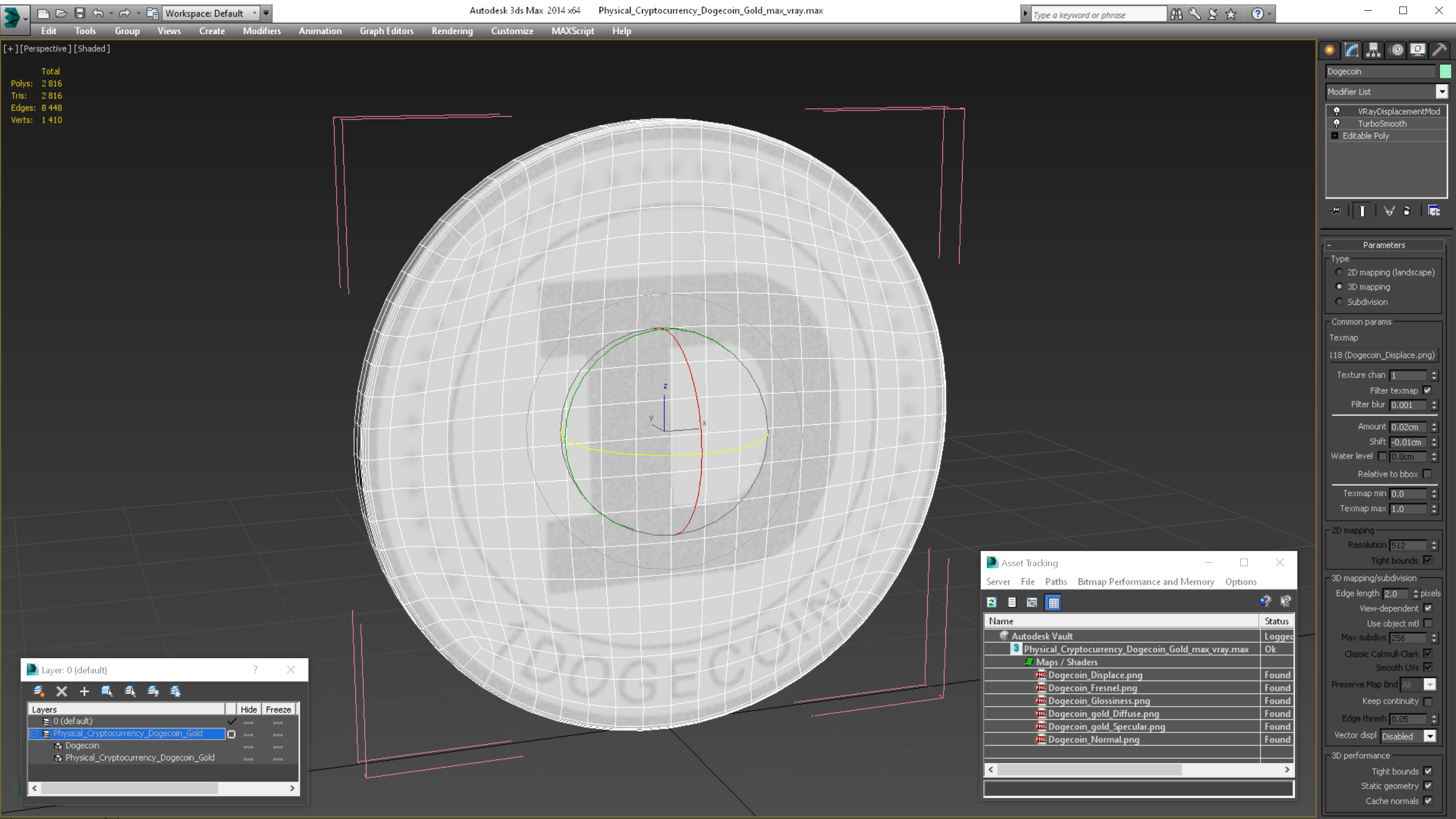Open the Display command panel tab
Viewport: 1456px width, 819px height.
click(x=1418, y=51)
